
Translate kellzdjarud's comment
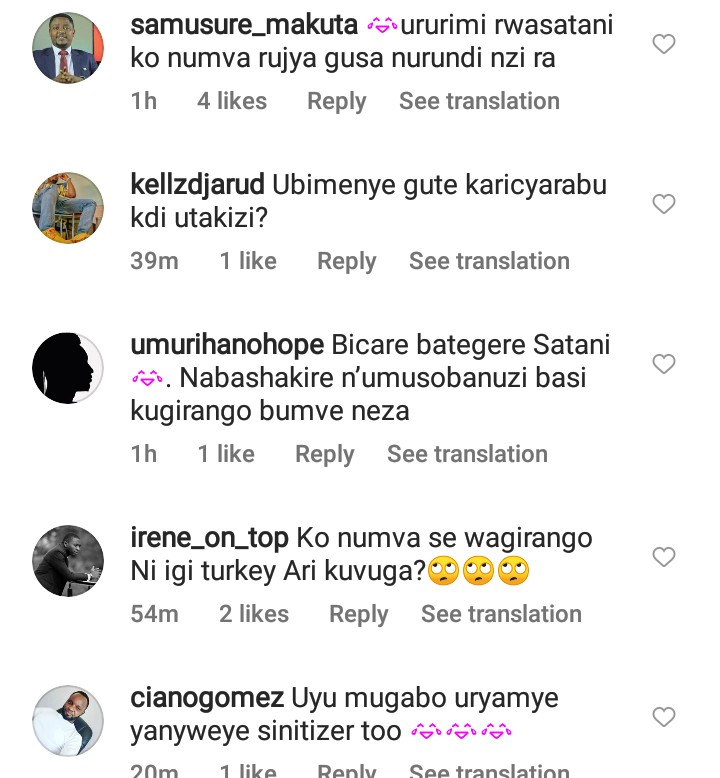[489, 261]
